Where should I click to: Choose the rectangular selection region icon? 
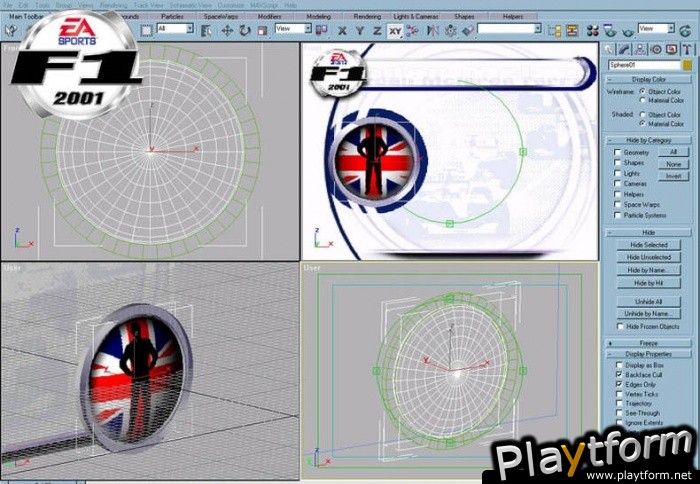[x=146, y=30]
